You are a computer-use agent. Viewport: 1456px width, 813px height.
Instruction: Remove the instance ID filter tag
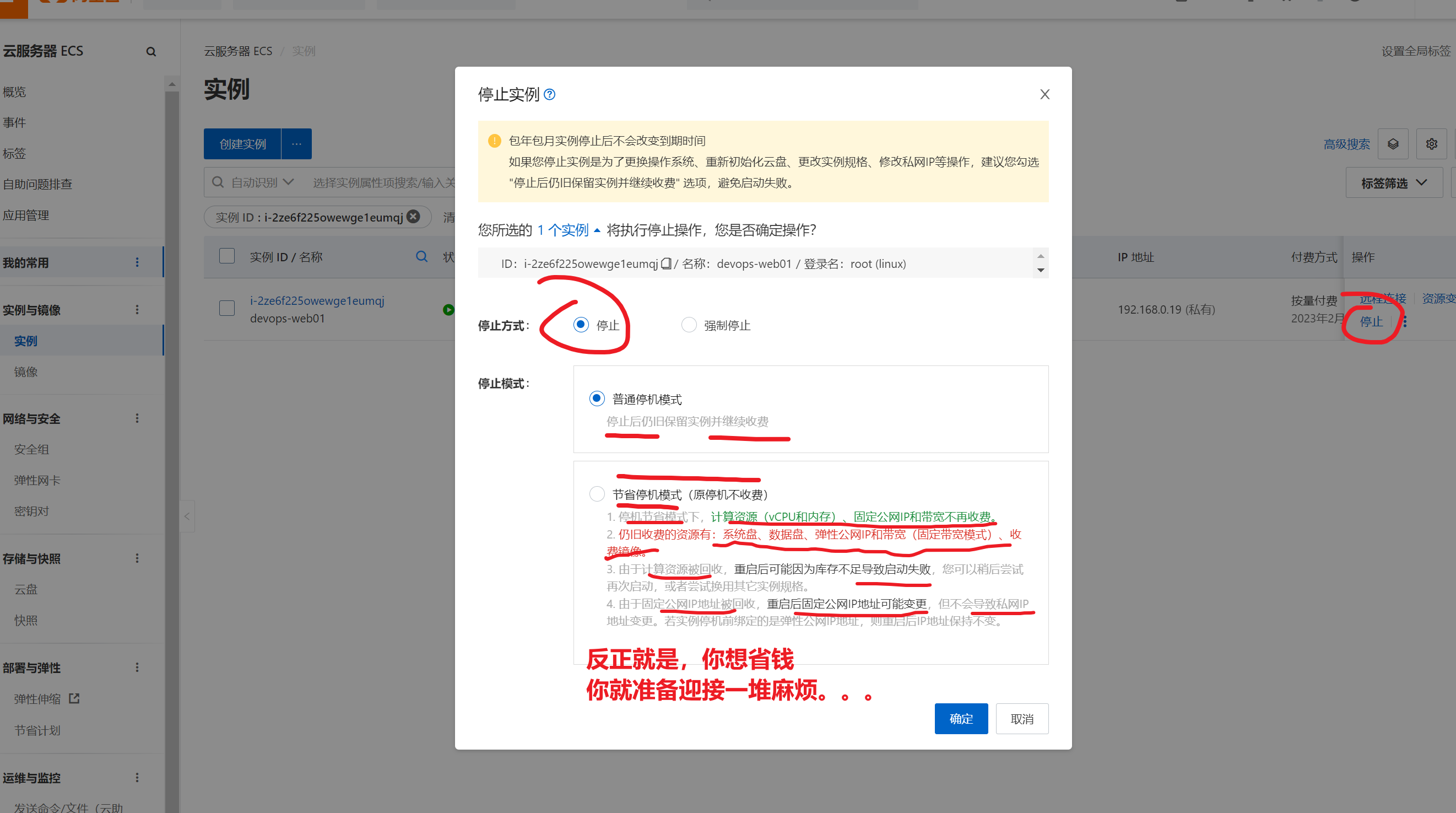[x=414, y=217]
